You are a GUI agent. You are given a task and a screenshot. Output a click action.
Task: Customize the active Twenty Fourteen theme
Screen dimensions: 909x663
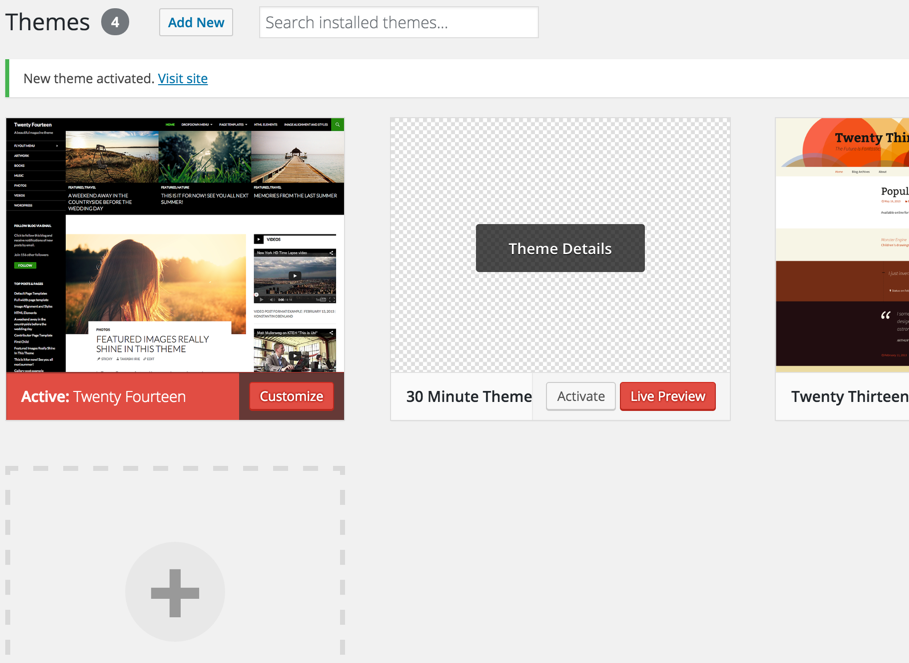(x=292, y=396)
